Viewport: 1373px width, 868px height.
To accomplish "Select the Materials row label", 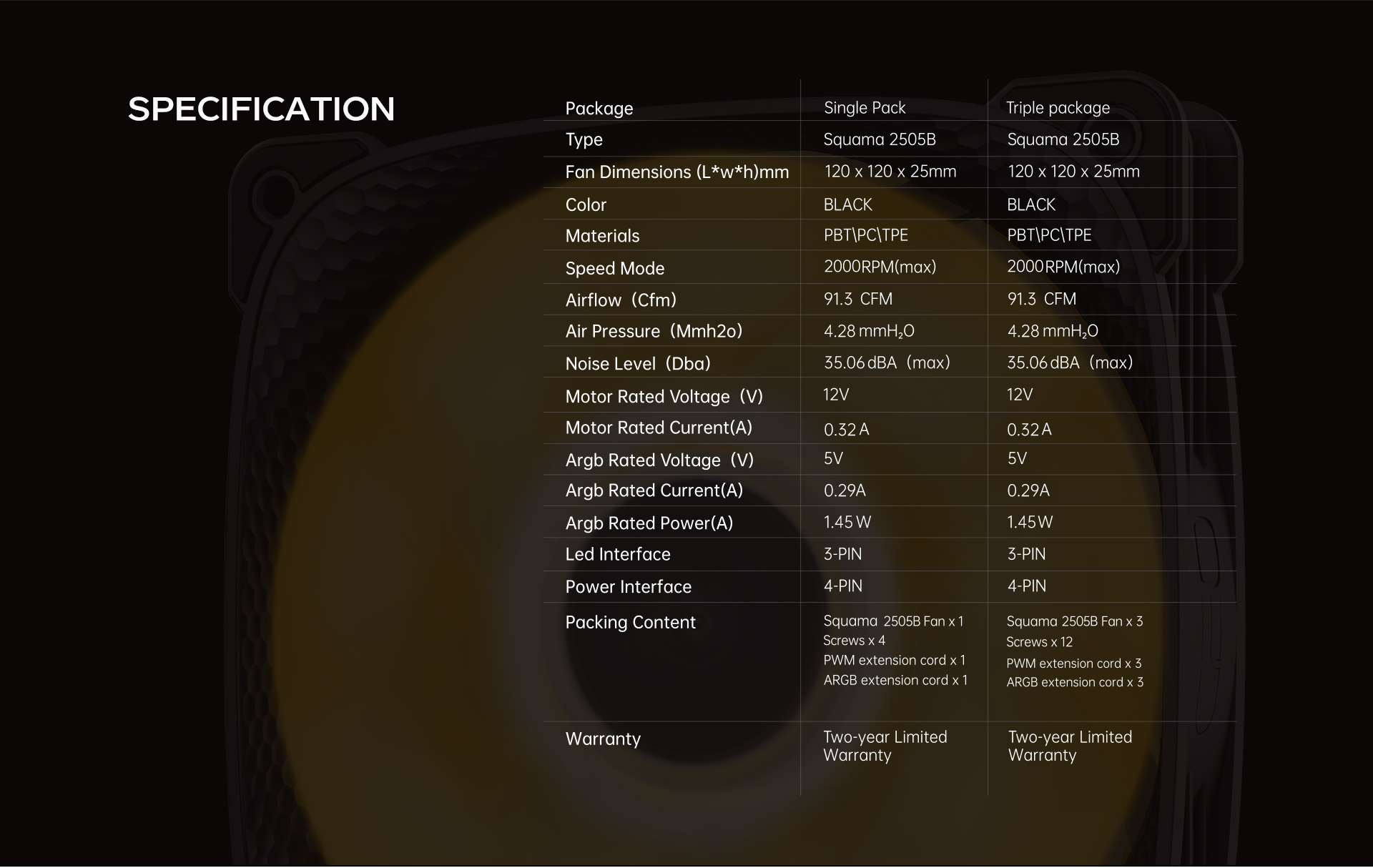I will [x=602, y=236].
